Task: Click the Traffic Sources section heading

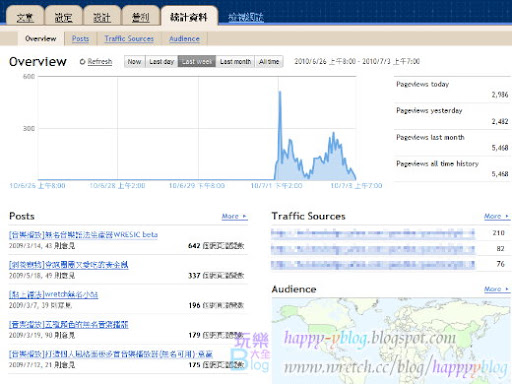Action: pyautogui.click(x=308, y=216)
